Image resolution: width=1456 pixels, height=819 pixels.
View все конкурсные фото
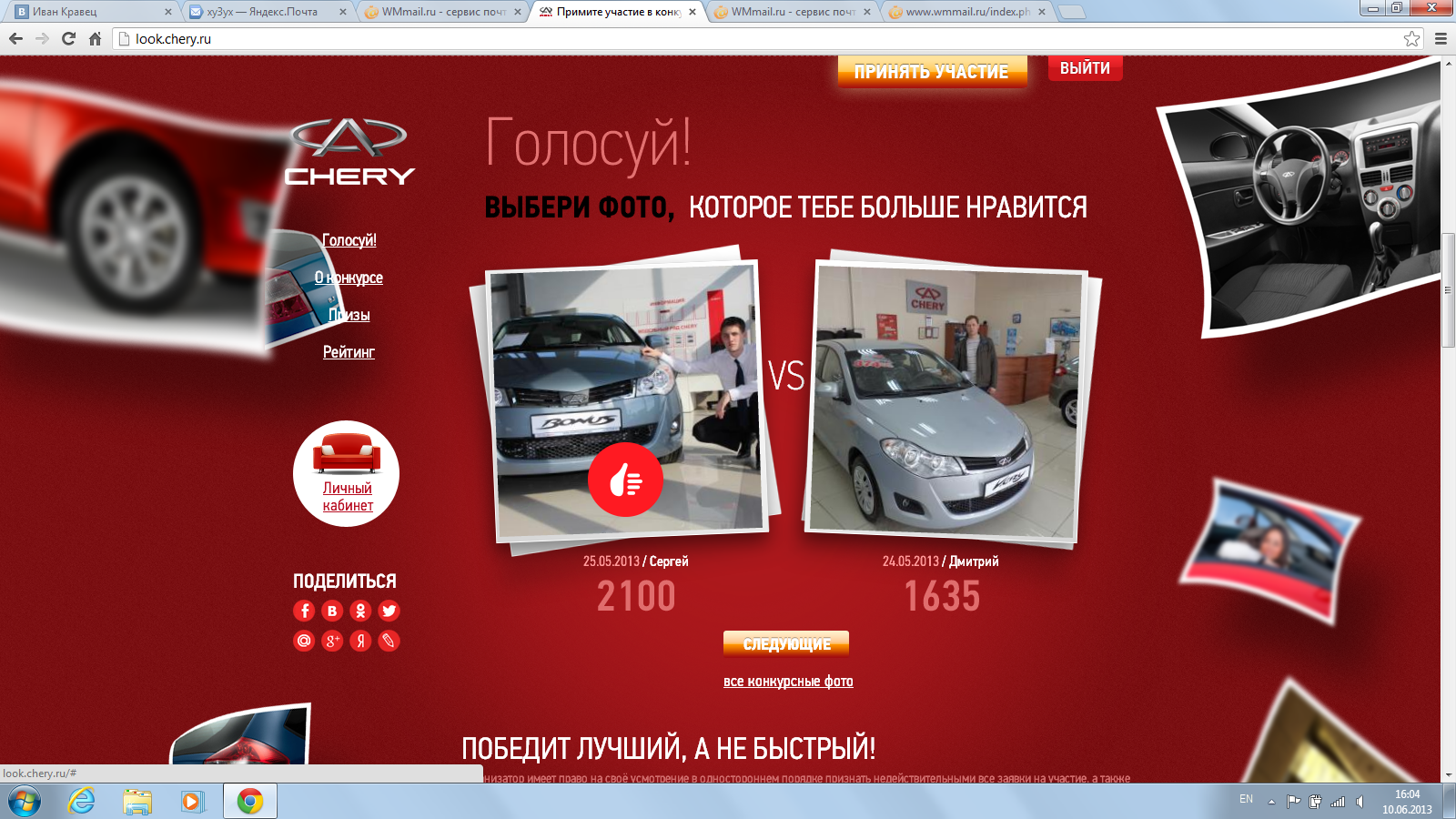point(788,682)
